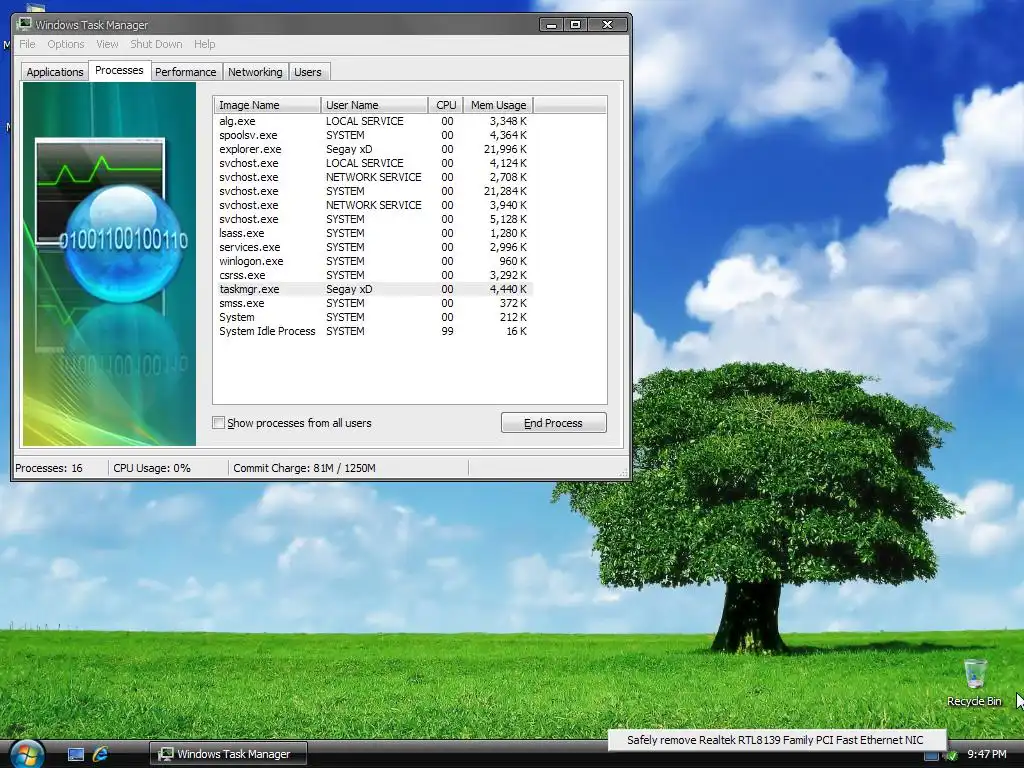Screen dimensions: 1024x768
Task: Select svchost.exe using 2,708 K
Action: pyautogui.click(x=374, y=177)
